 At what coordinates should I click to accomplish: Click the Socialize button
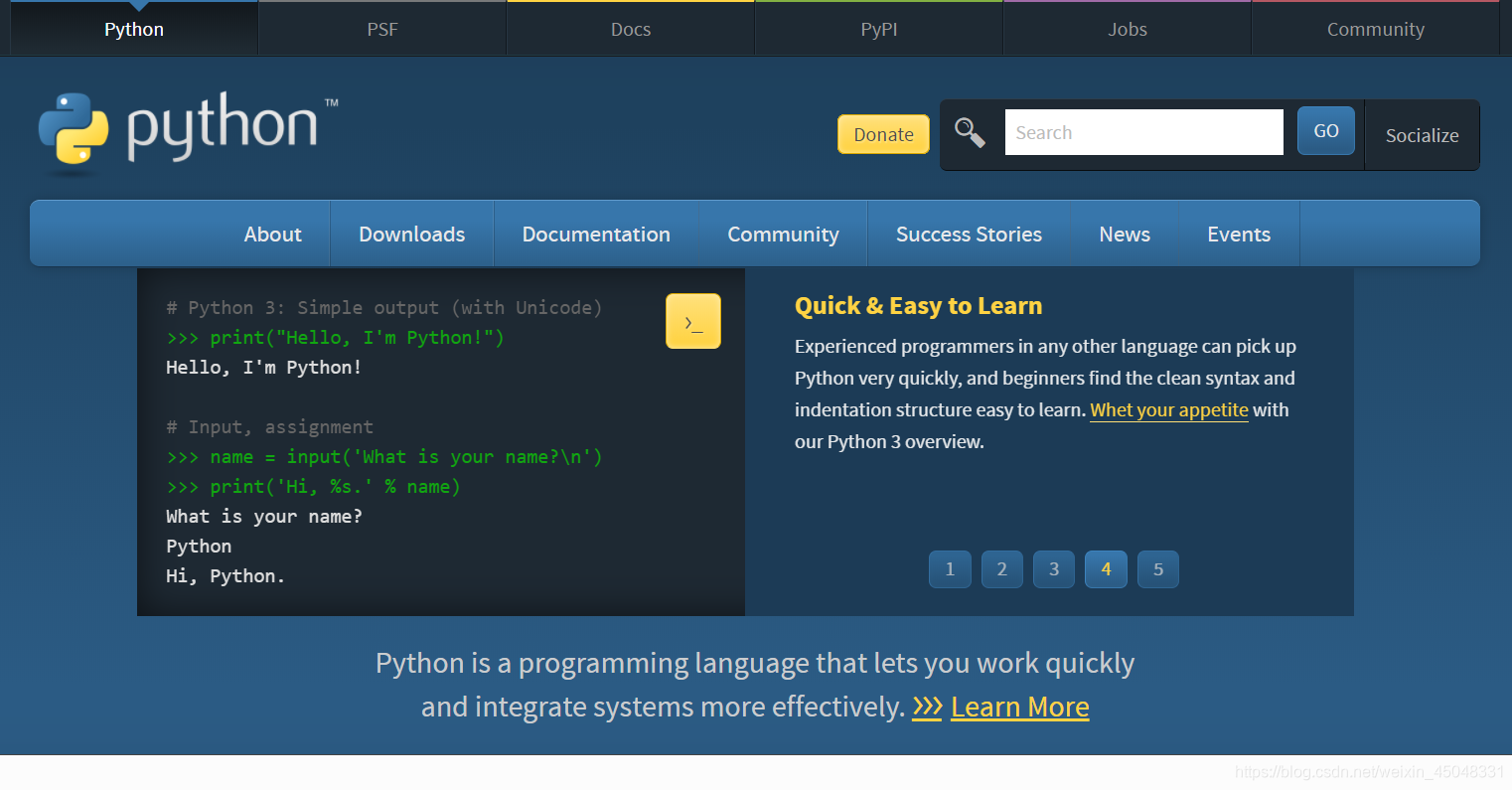tap(1422, 135)
